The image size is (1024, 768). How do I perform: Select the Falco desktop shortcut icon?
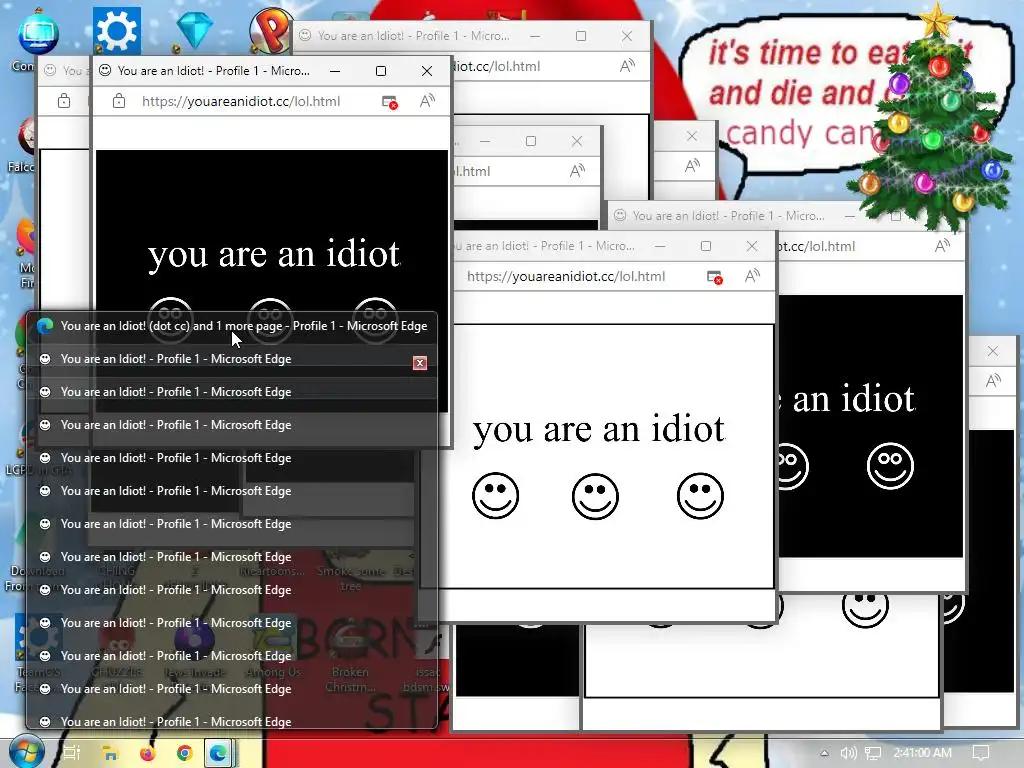(26, 138)
